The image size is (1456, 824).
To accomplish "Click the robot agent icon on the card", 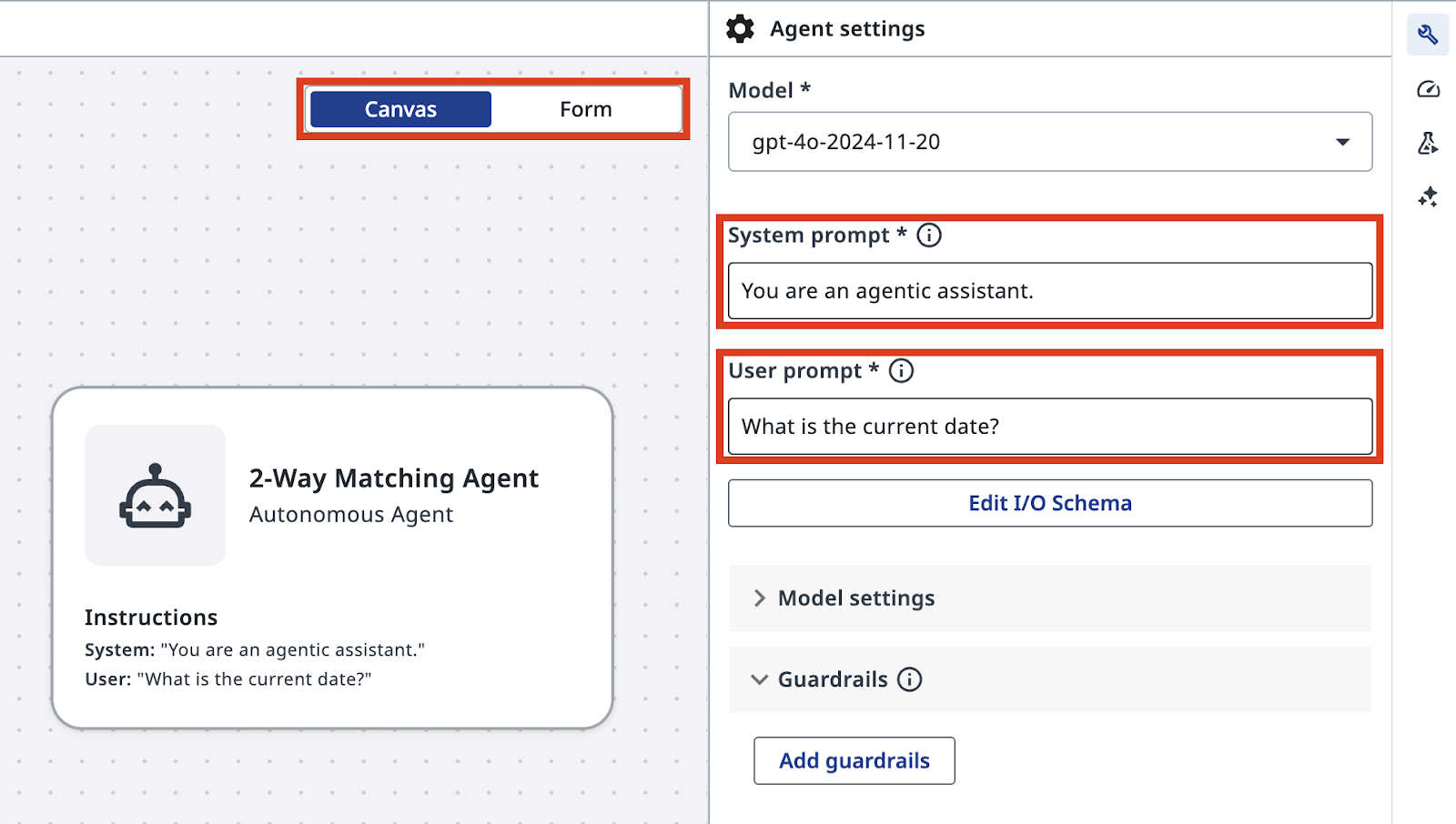I will 156,496.
